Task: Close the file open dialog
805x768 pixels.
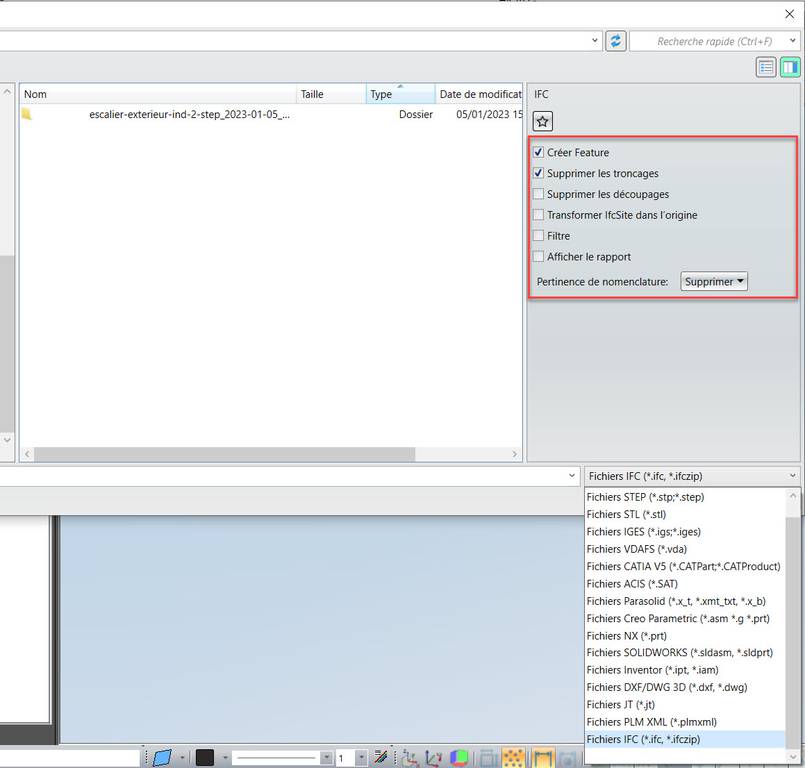Action: (x=790, y=14)
